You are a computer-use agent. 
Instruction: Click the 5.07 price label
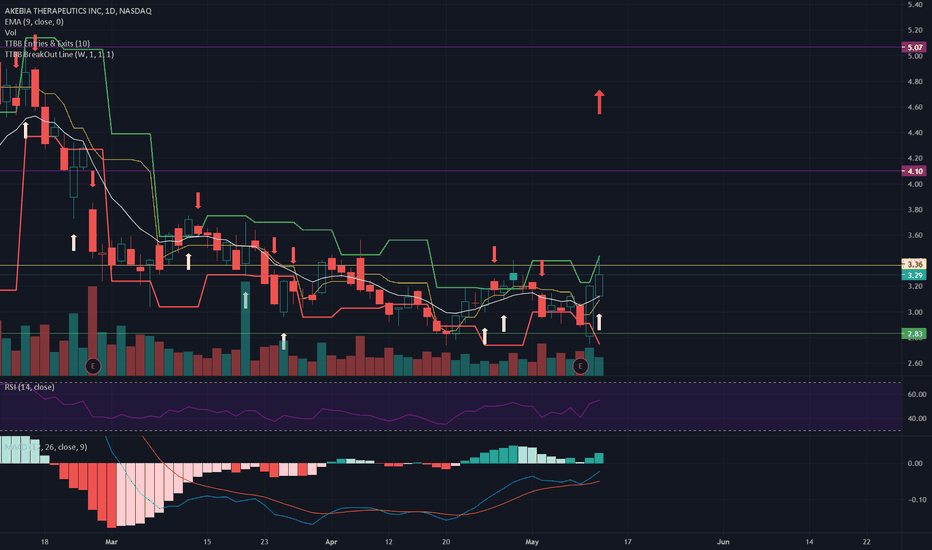pos(914,47)
